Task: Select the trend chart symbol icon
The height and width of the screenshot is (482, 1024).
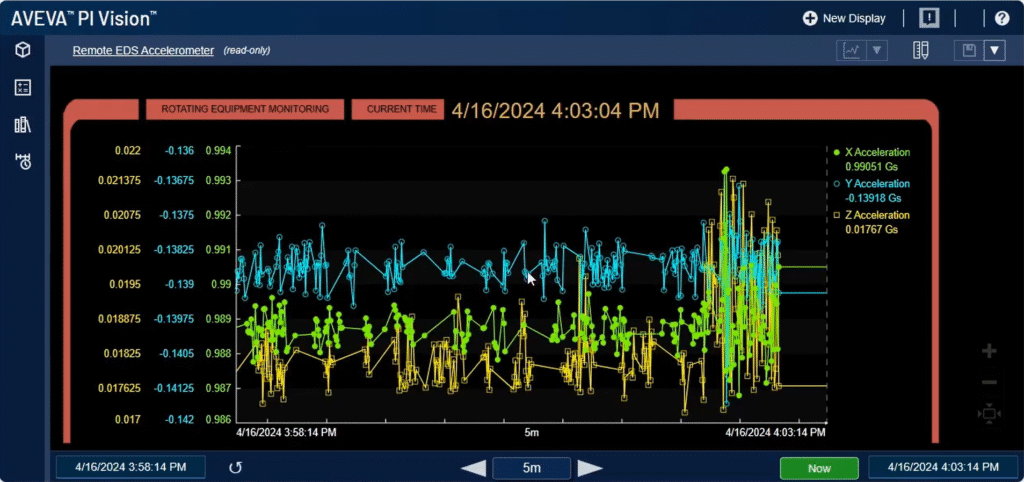Action: pyautogui.click(x=851, y=50)
